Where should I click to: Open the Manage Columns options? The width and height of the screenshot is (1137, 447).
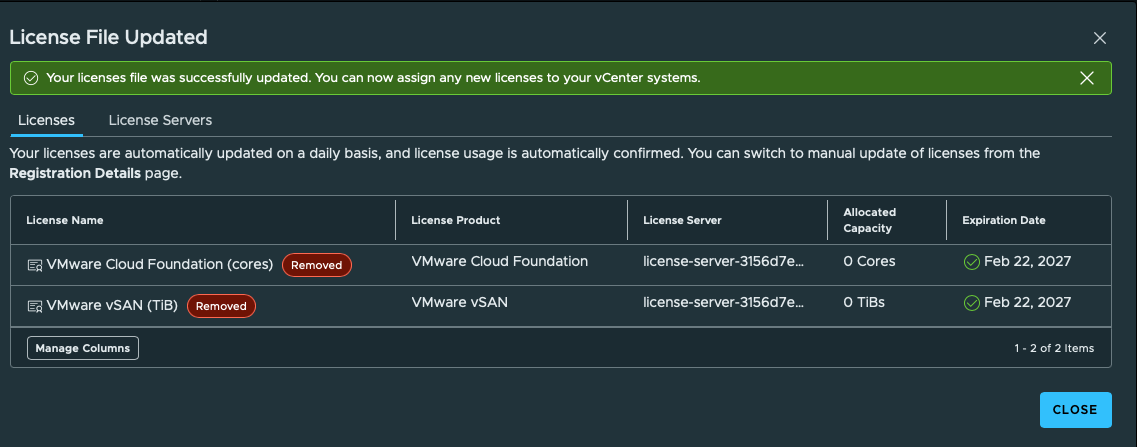tap(83, 348)
